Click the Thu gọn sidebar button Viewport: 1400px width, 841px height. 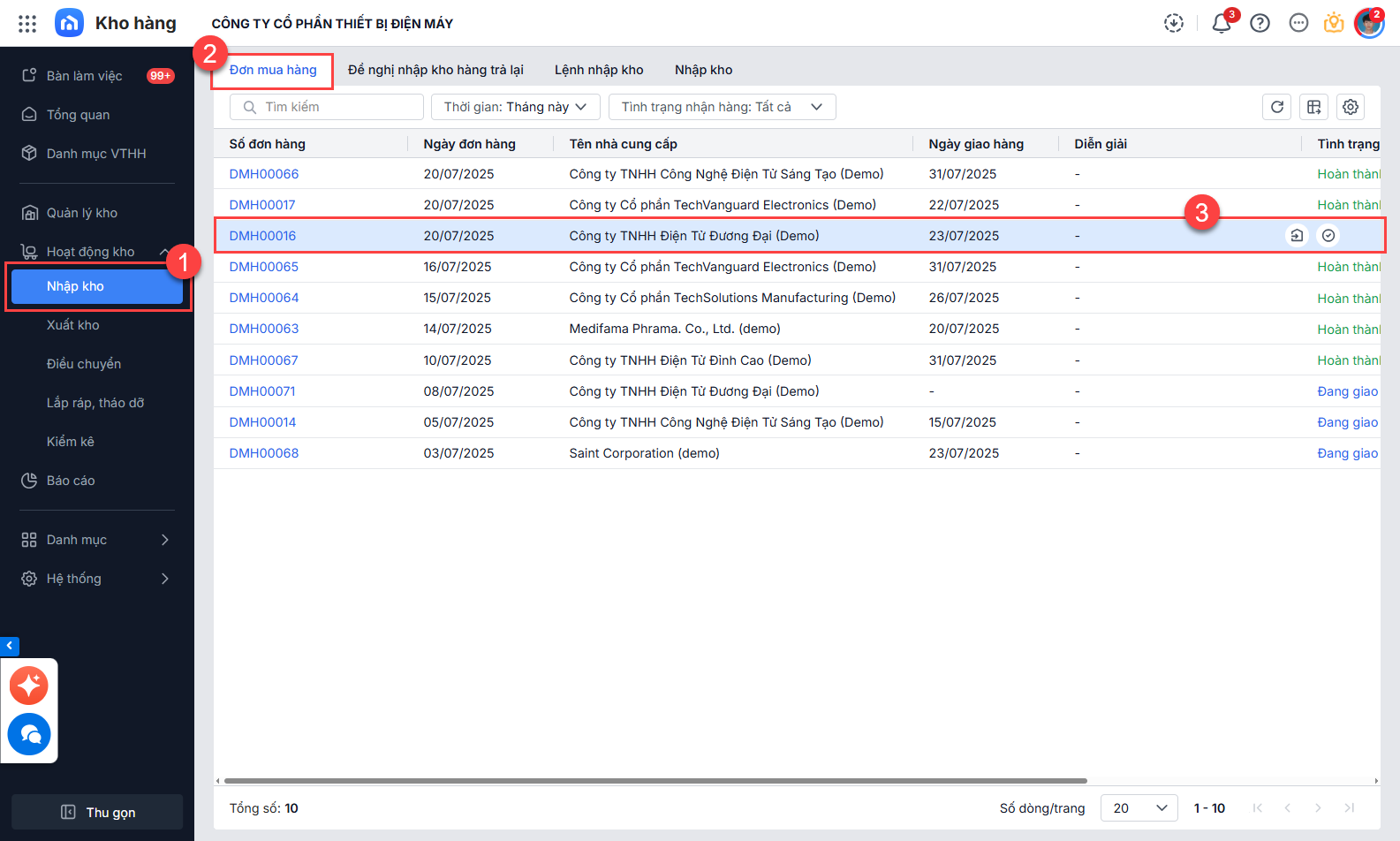click(97, 812)
